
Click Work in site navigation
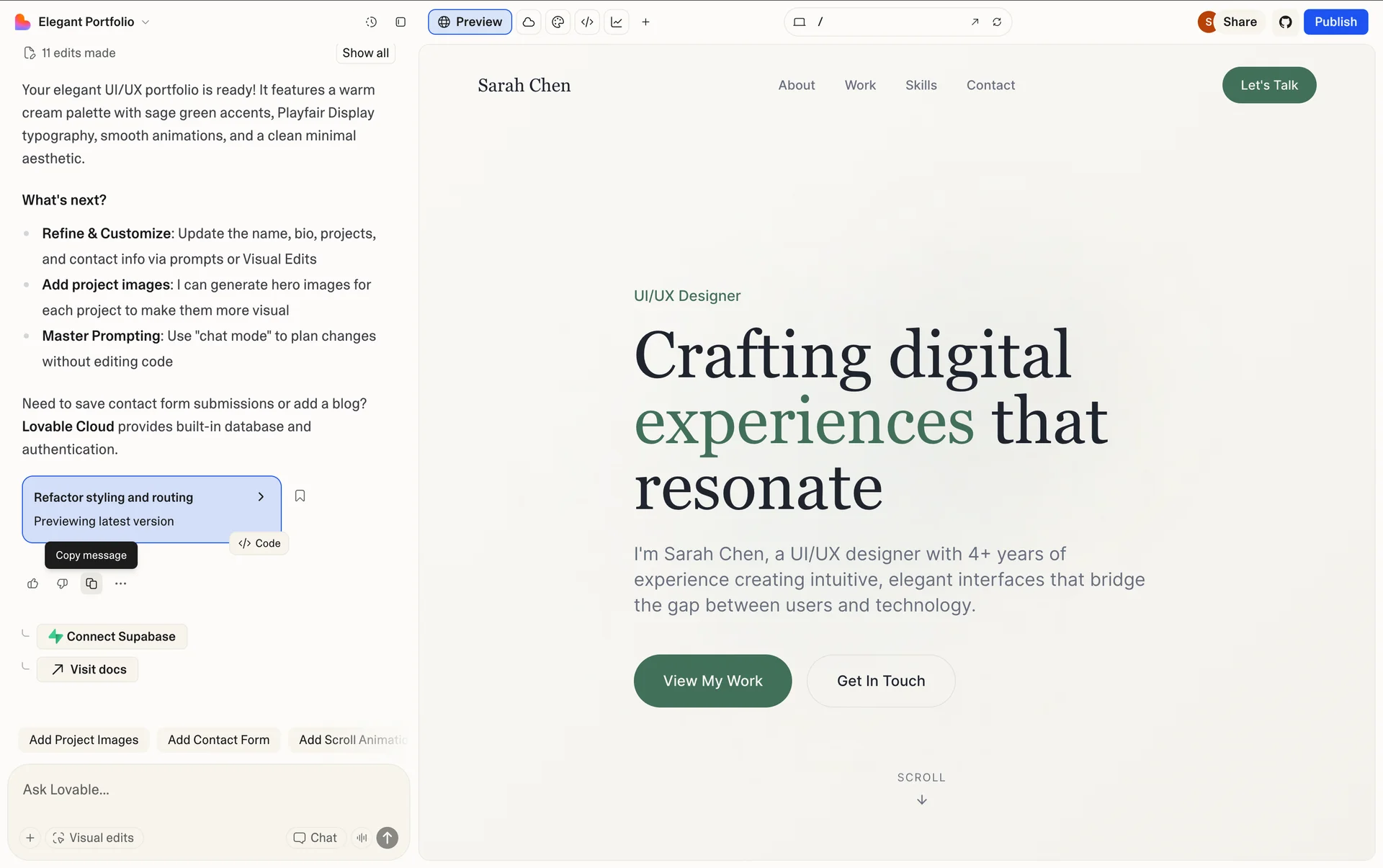pyautogui.click(x=860, y=85)
